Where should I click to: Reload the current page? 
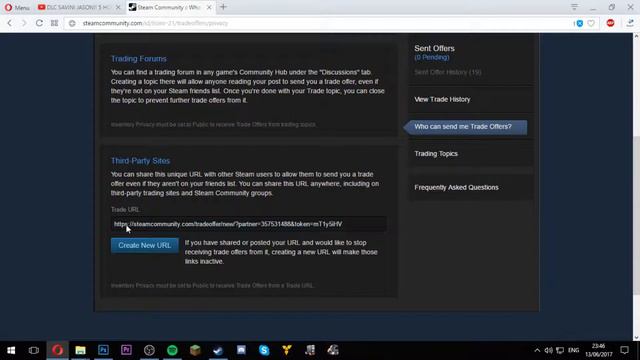[x=39, y=23]
